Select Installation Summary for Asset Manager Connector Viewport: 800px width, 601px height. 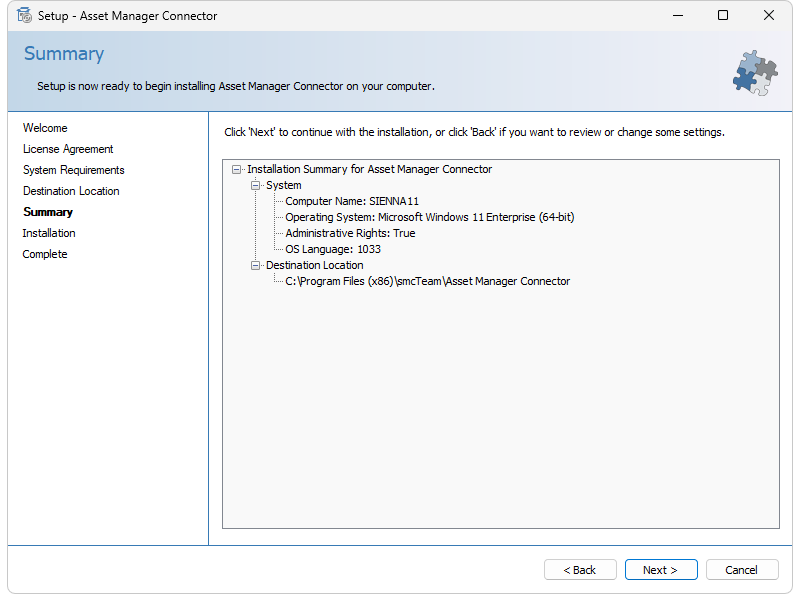(369, 169)
